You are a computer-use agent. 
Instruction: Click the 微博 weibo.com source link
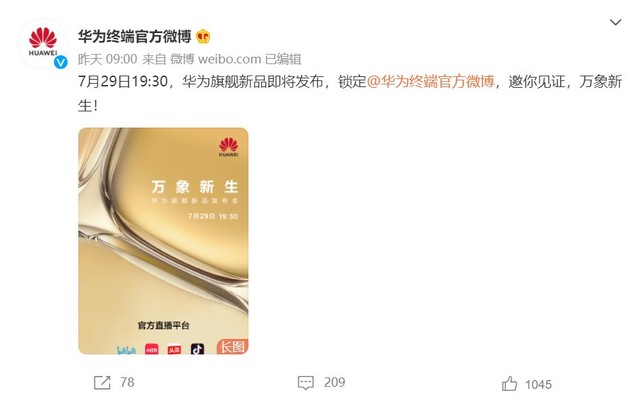216,59
